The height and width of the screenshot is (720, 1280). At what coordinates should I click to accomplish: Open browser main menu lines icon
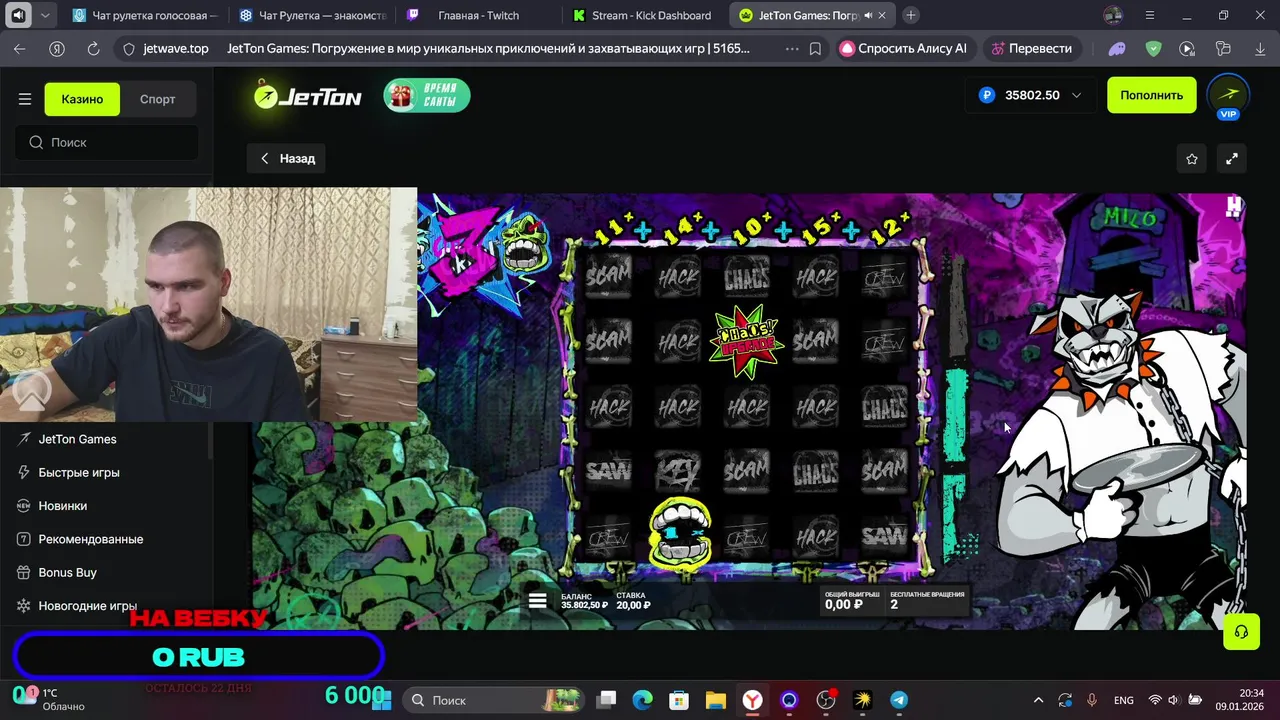[x=1150, y=15]
